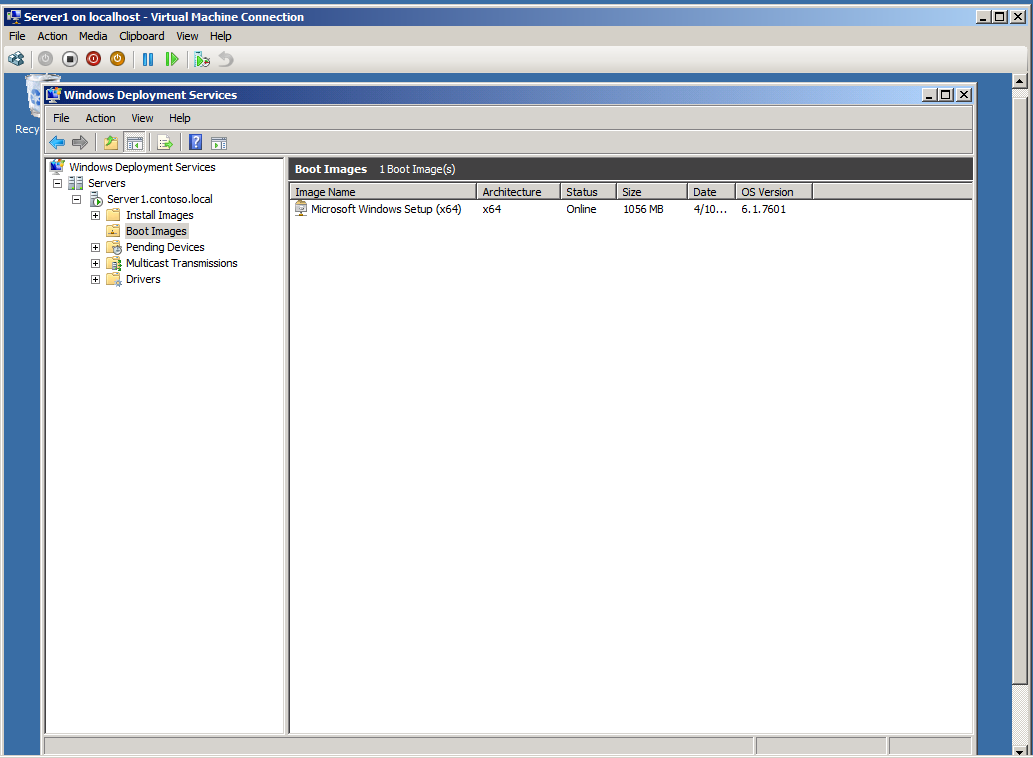Revert the virtual machine
This screenshot has width=1033, height=758.
coord(225,59)
